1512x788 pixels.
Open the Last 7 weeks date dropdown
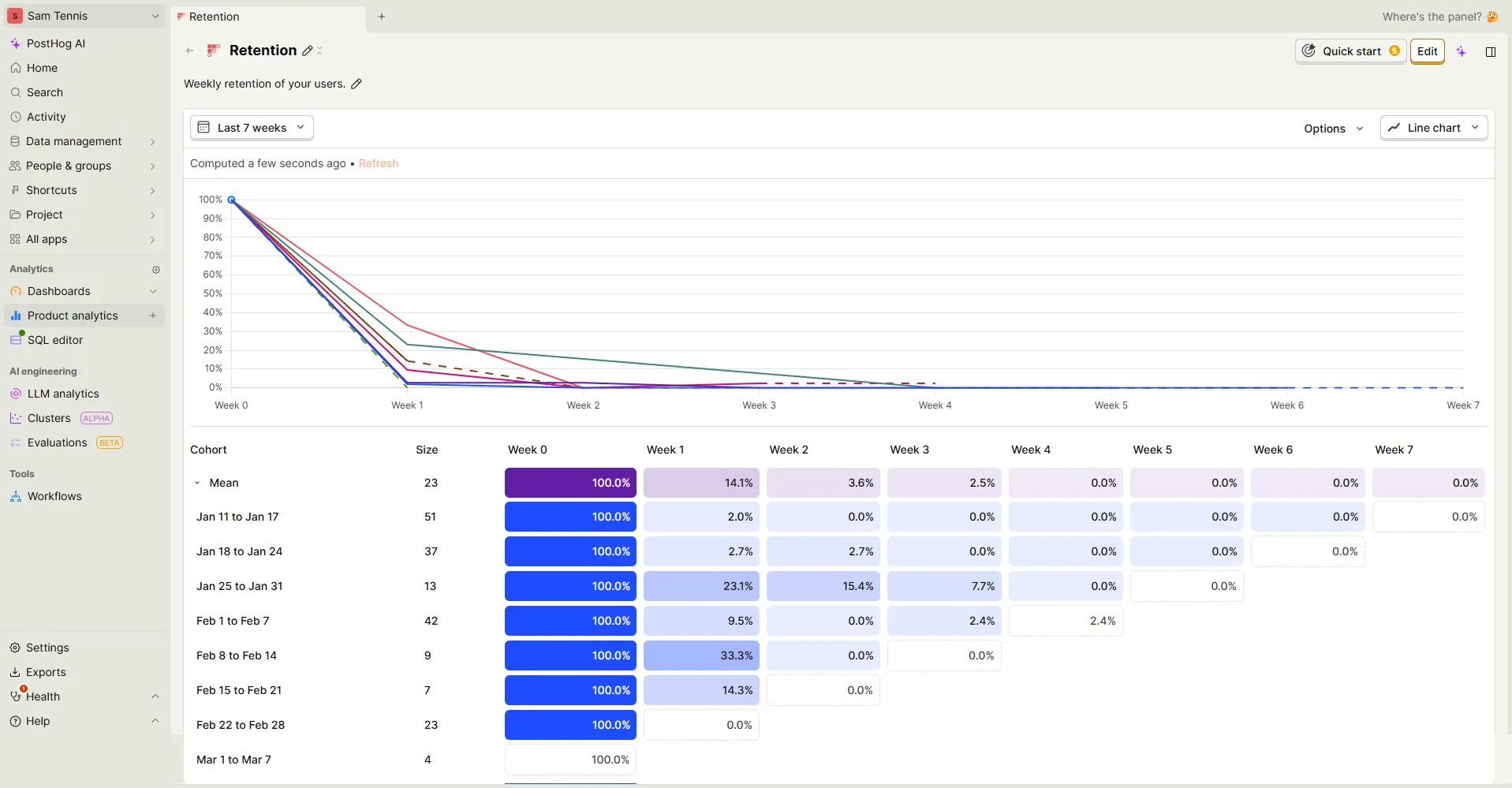click(x=252, y=128)
